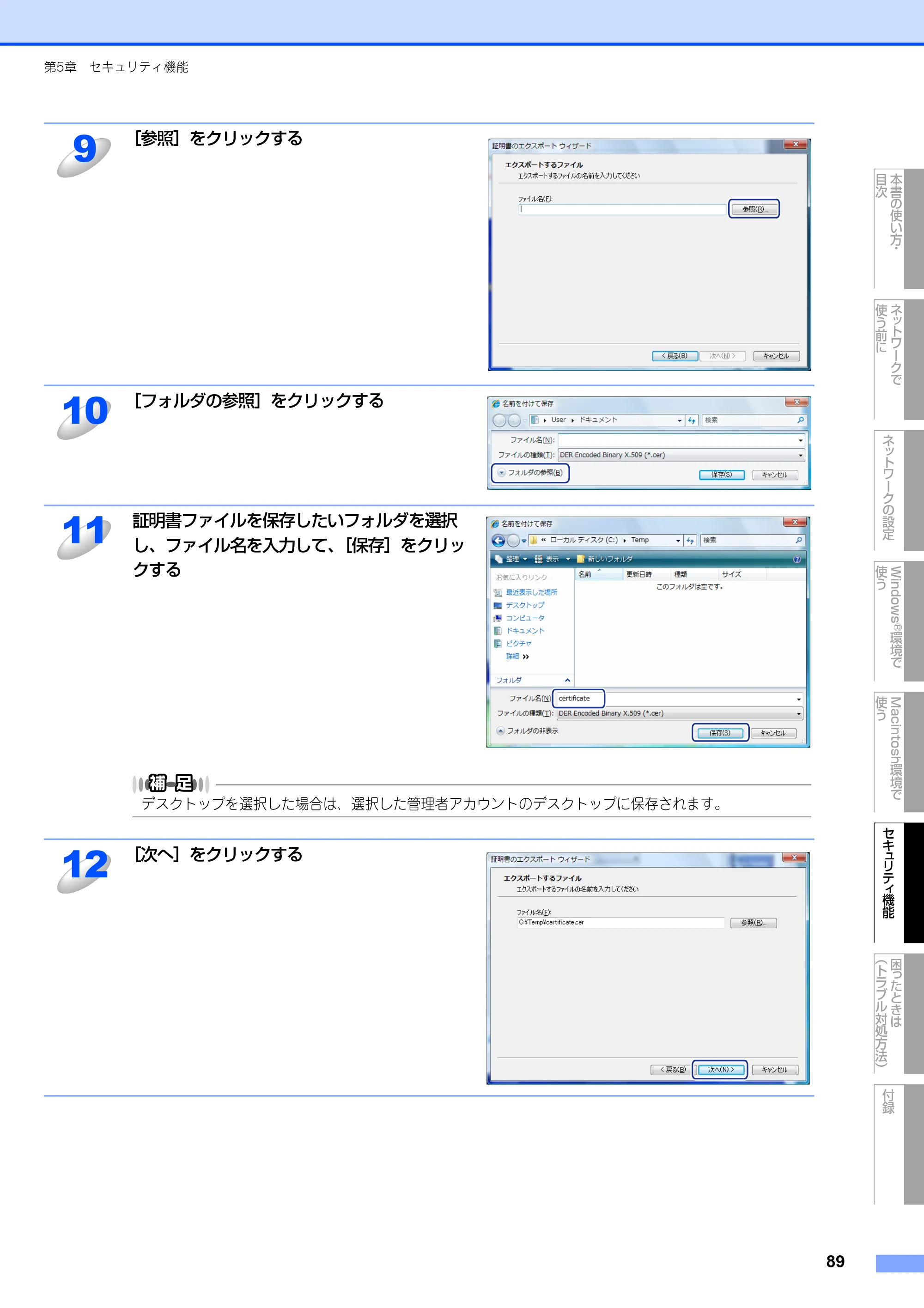This screenshot has height=1308, width=924.
Task: Click 保存(S) in the Temp folder save dialog
Action: [720, 733]
